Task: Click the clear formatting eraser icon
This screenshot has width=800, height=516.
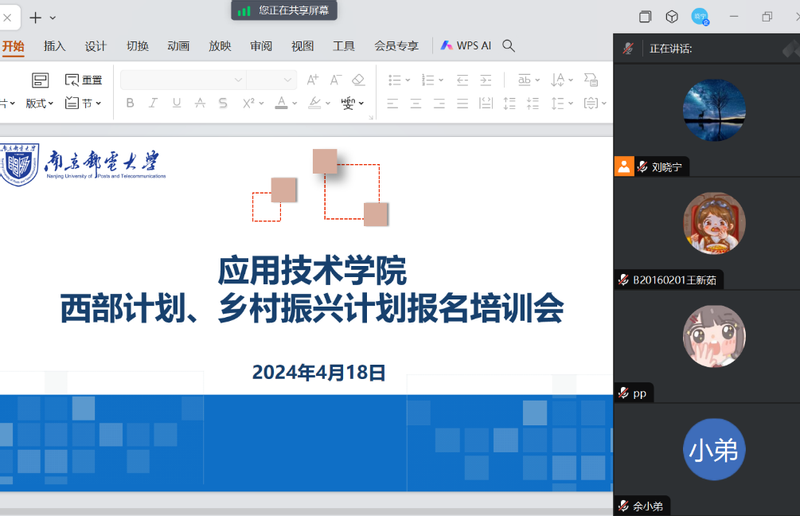Action: (x=359, y=80)
